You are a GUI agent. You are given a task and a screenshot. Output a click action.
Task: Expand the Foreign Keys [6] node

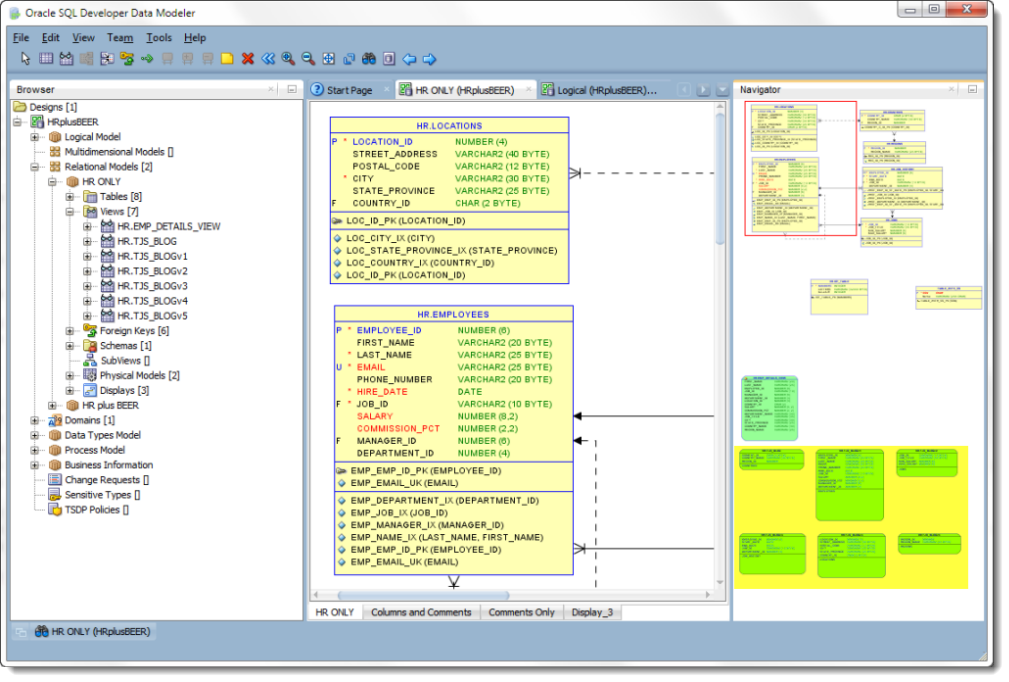click(70, 331)
